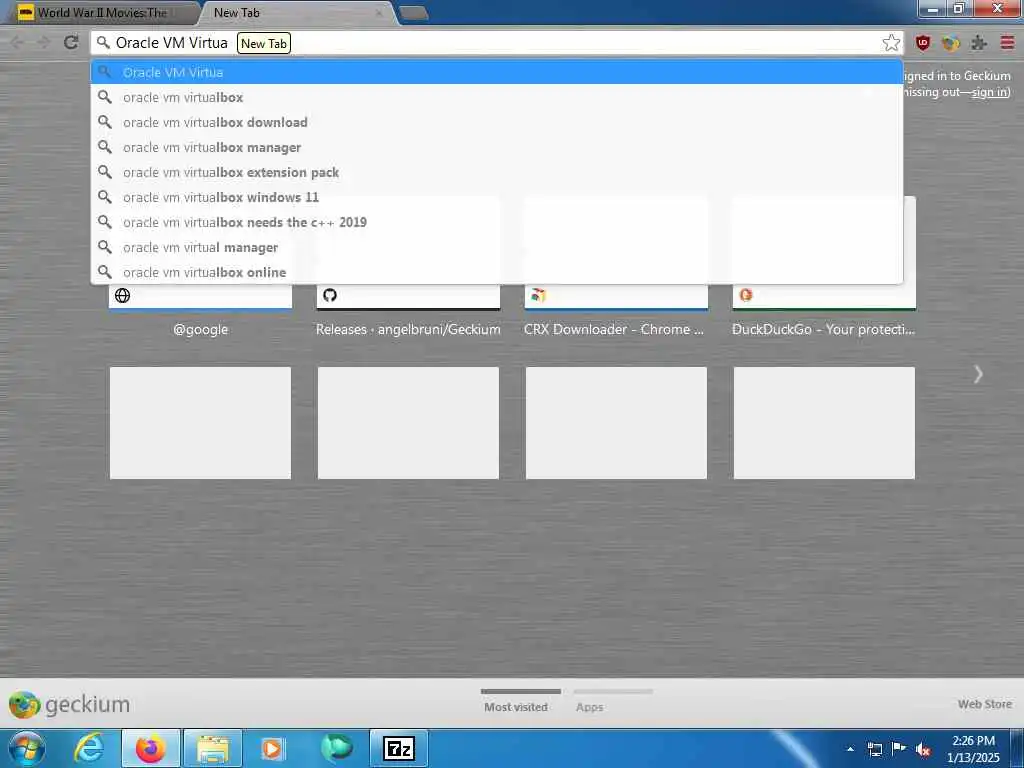Open 7-Zip from the taskbar

399,748
